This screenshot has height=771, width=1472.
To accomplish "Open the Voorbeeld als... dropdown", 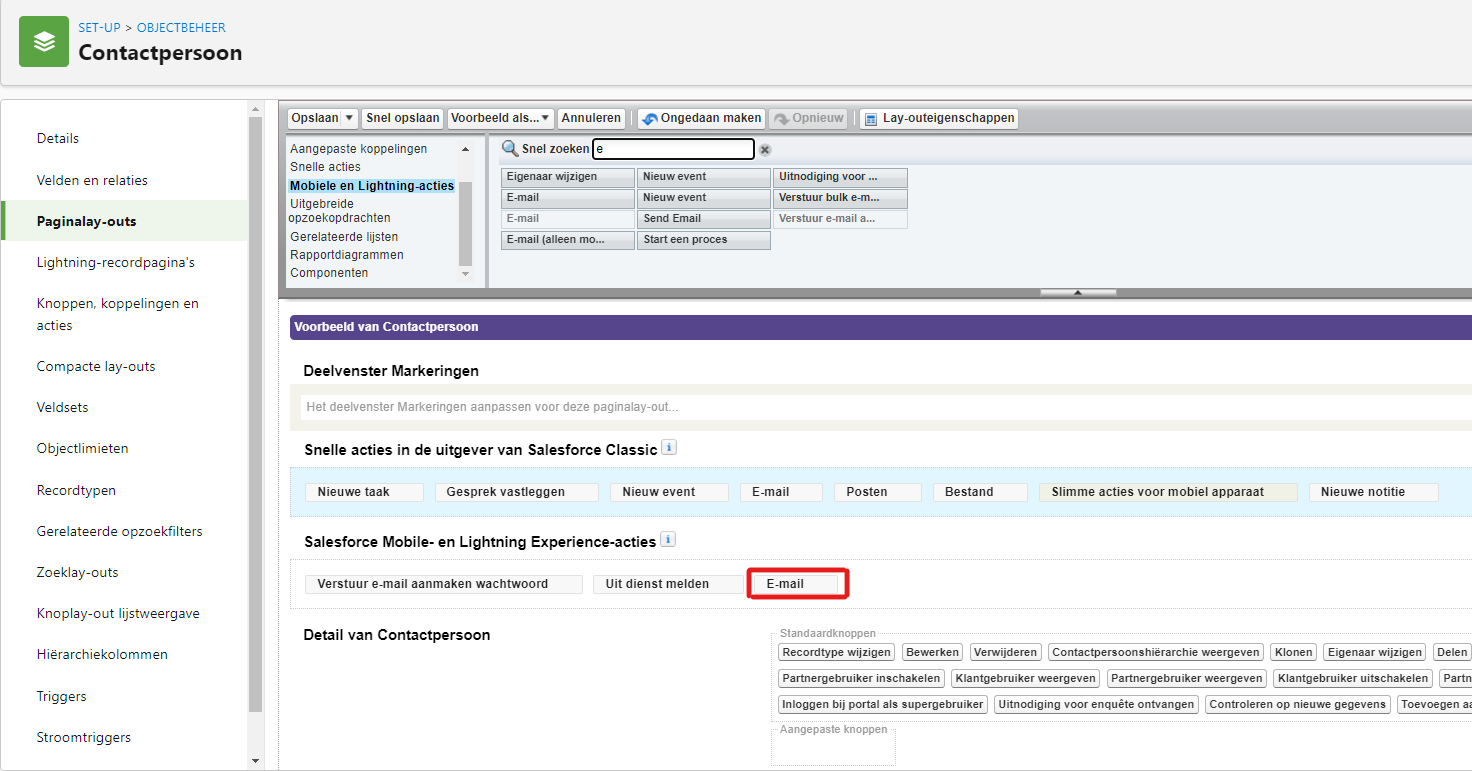I will tap(500, 118).
